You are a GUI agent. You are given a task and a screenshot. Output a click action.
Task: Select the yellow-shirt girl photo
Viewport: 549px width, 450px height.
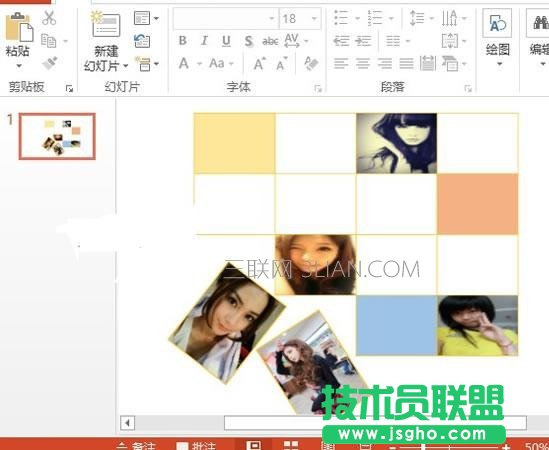478,325
